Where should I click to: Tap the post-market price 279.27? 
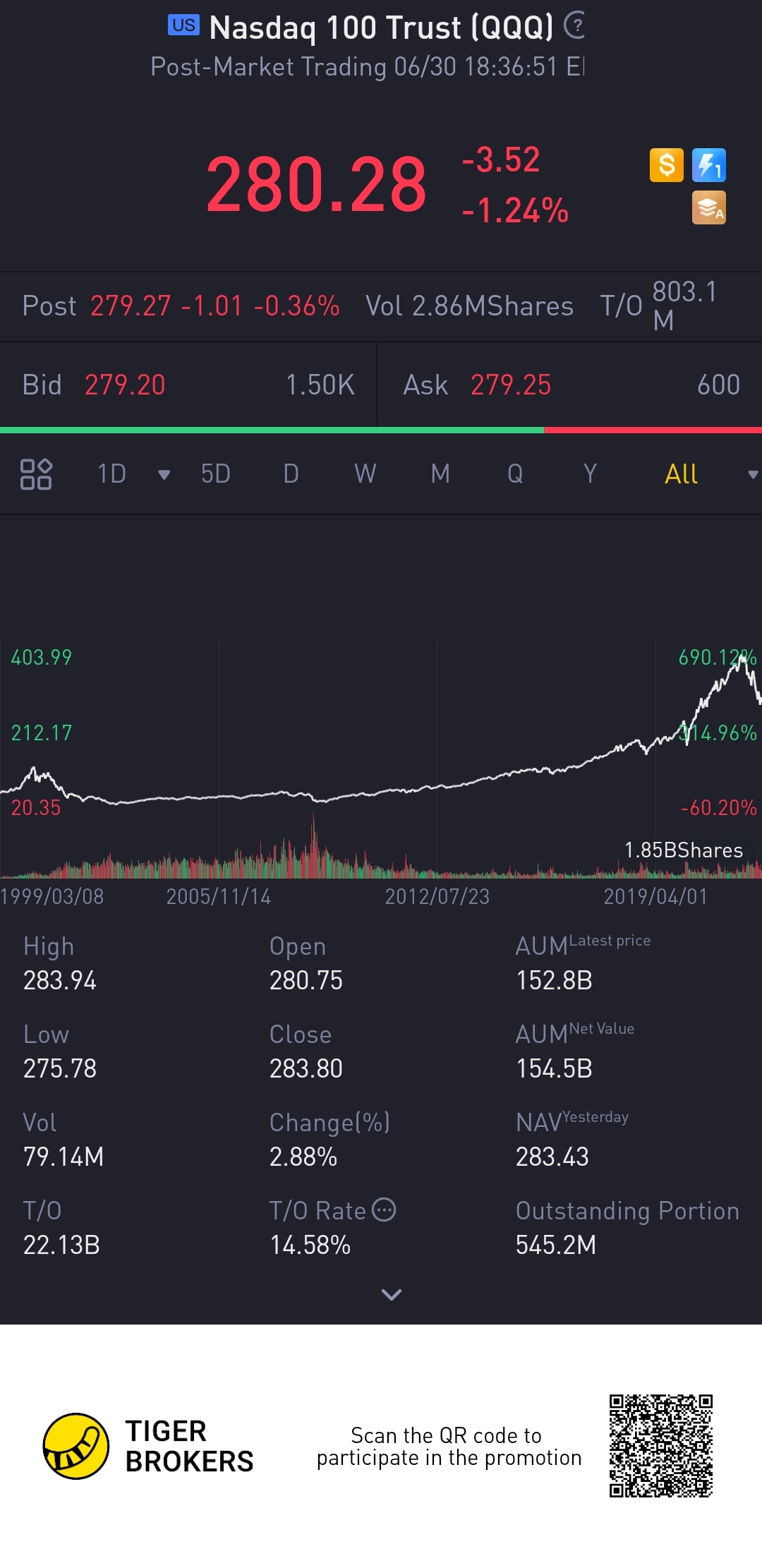pos(131,306)
